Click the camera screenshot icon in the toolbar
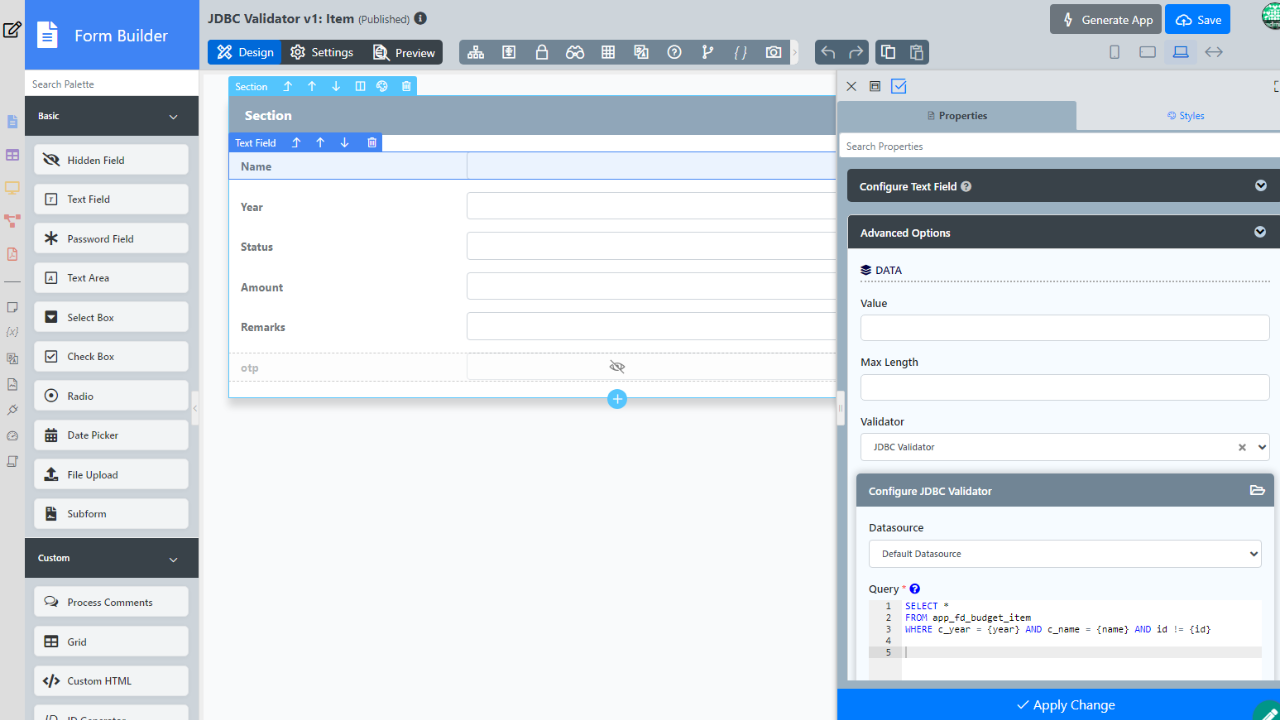This screenshot has height=720, width=1280. 773,52
